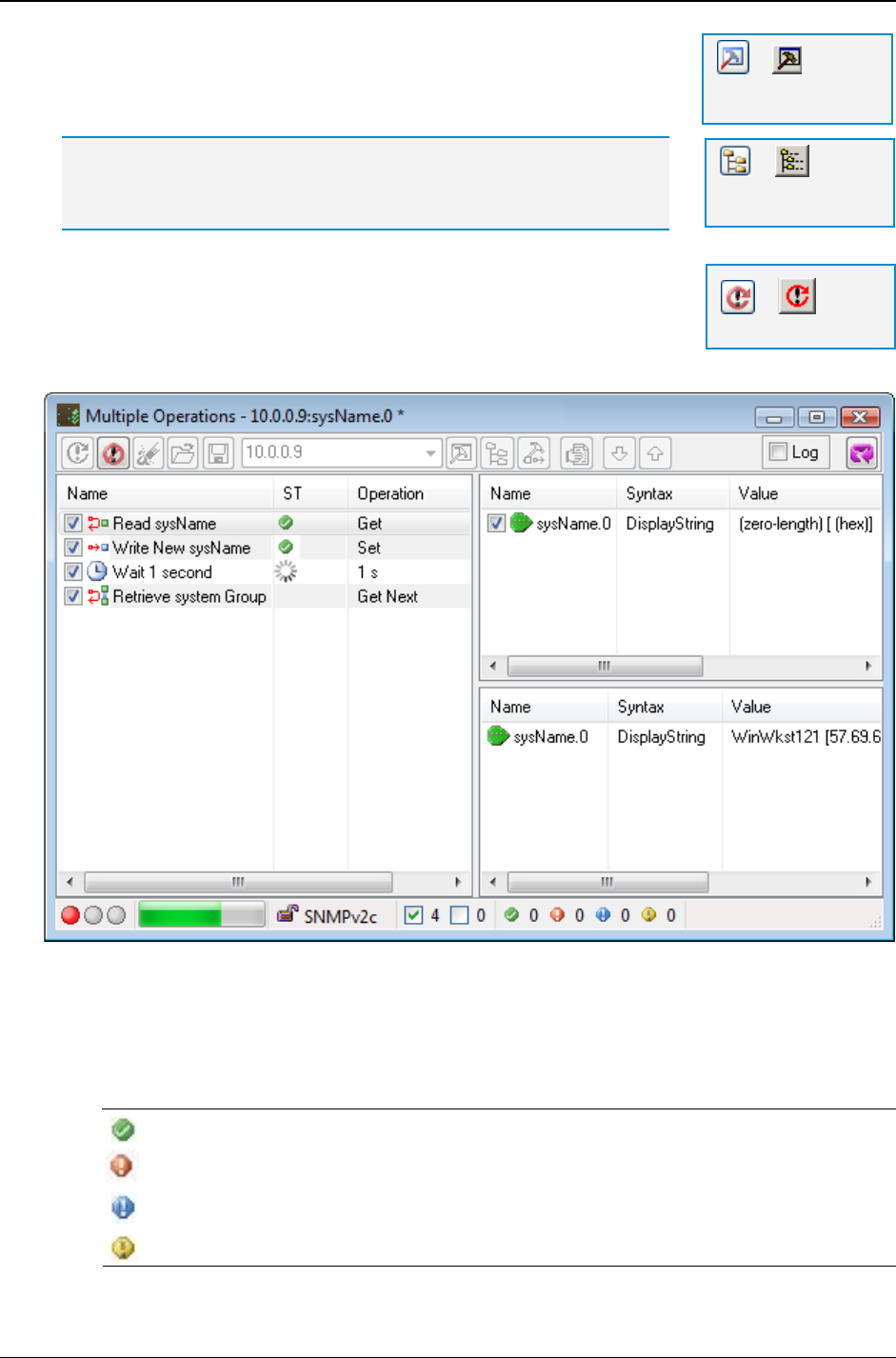Viewport: 896px width, 1358px height.
Task: Click the blue info counter icon in status bar
Action: tap(603, 915)
